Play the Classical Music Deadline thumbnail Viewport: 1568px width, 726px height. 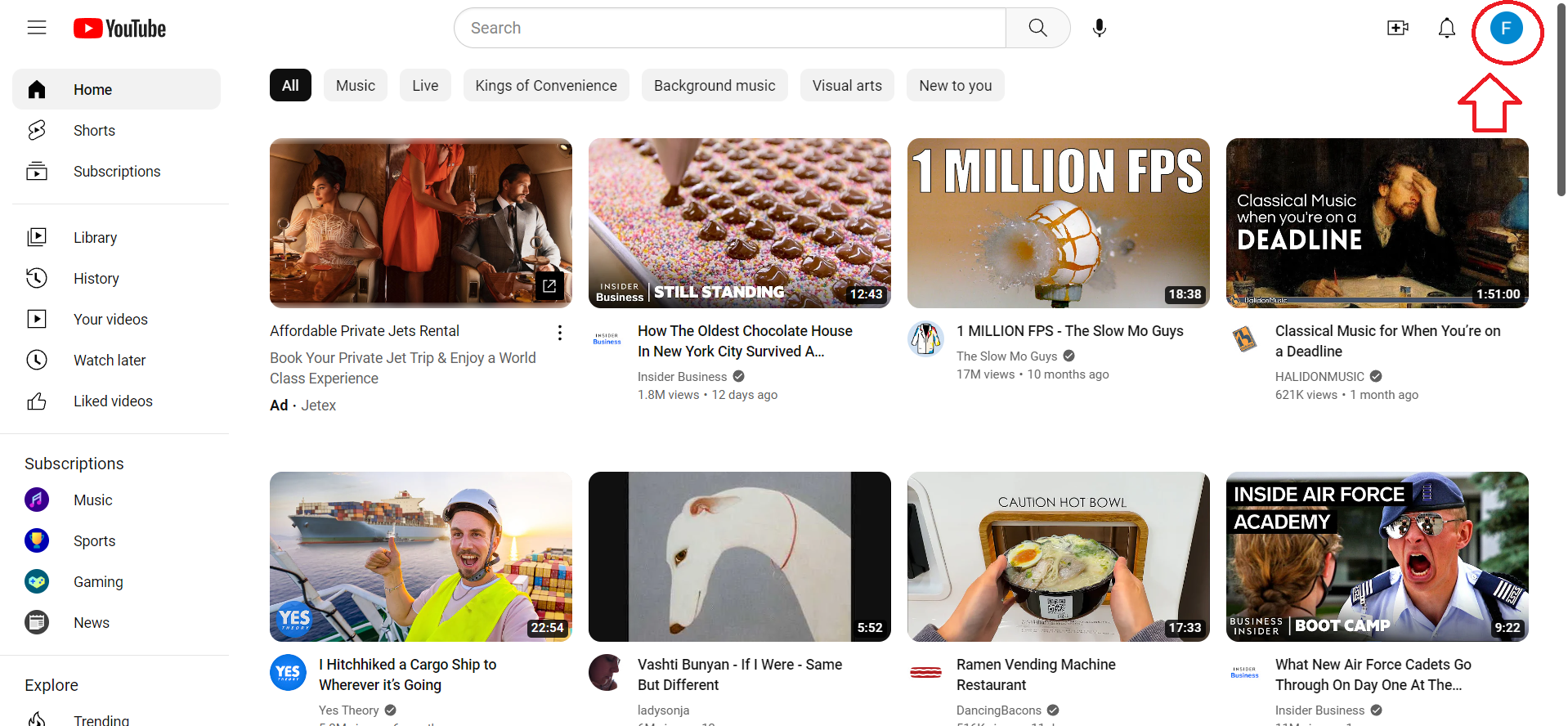pos(1378,223)
